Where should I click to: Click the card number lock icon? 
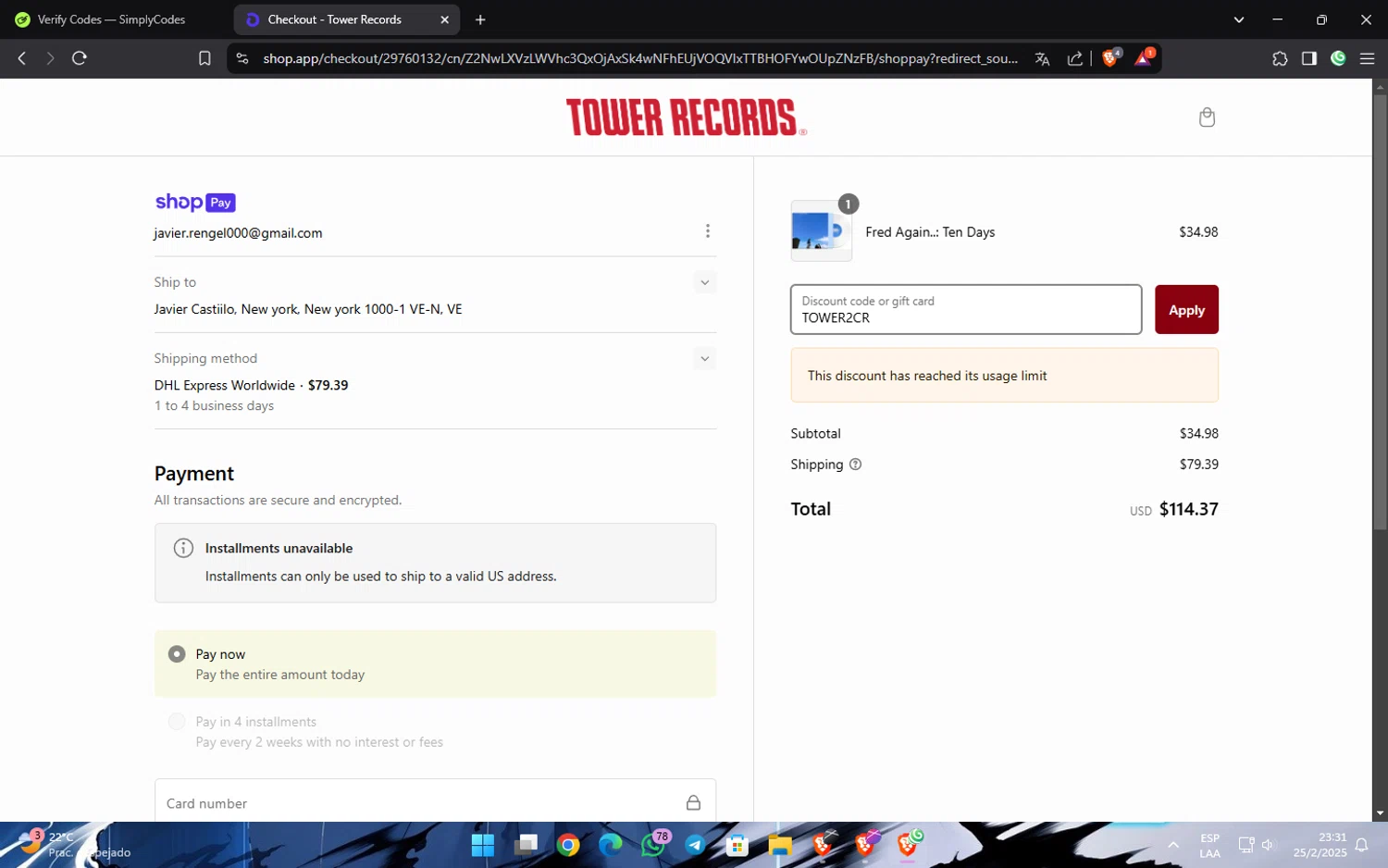[x=693, y=802]
